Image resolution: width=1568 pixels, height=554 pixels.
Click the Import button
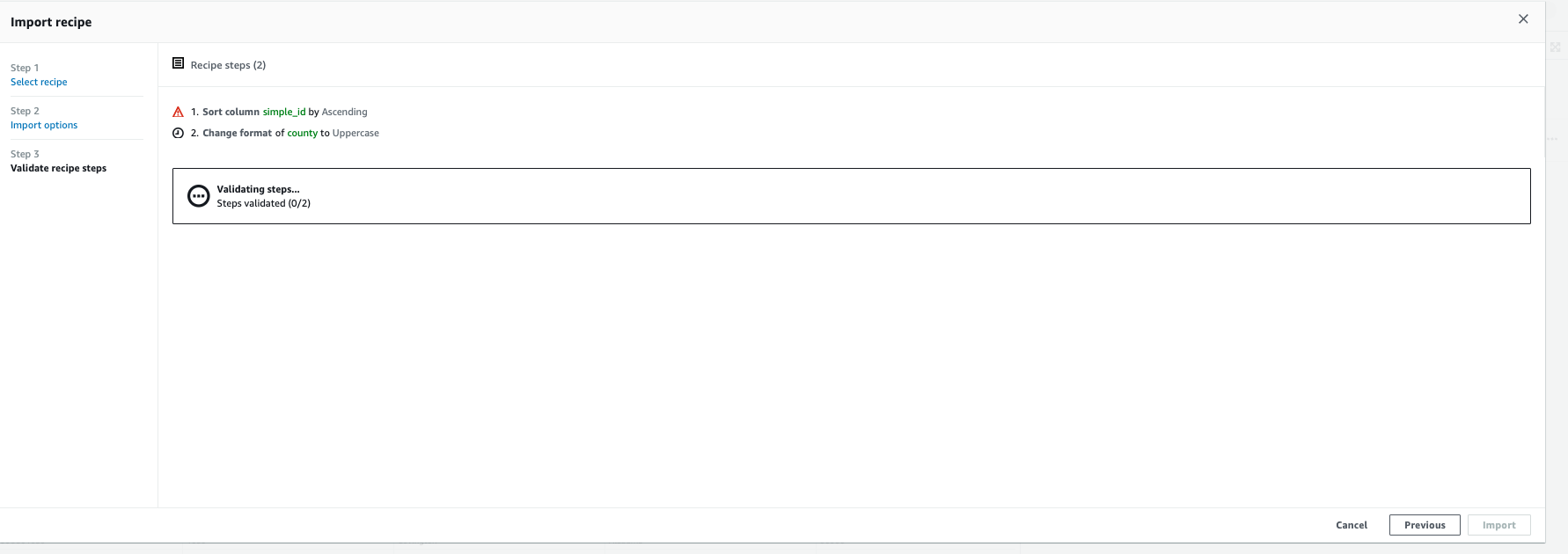tap(1498, 524)
